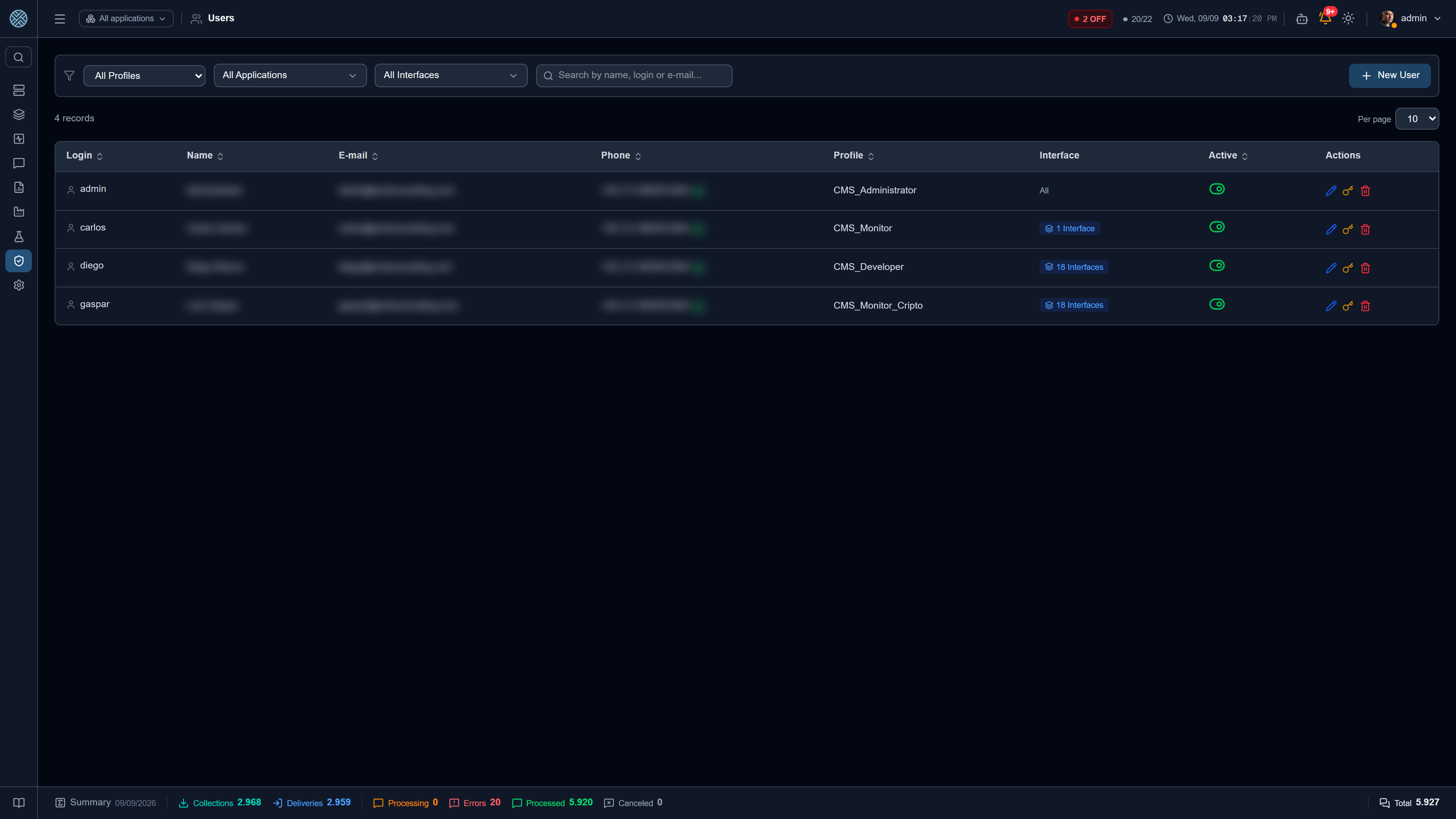Open the messages chat icon in sidebar
Screen dimensions: 1456x819
(19, 163)
